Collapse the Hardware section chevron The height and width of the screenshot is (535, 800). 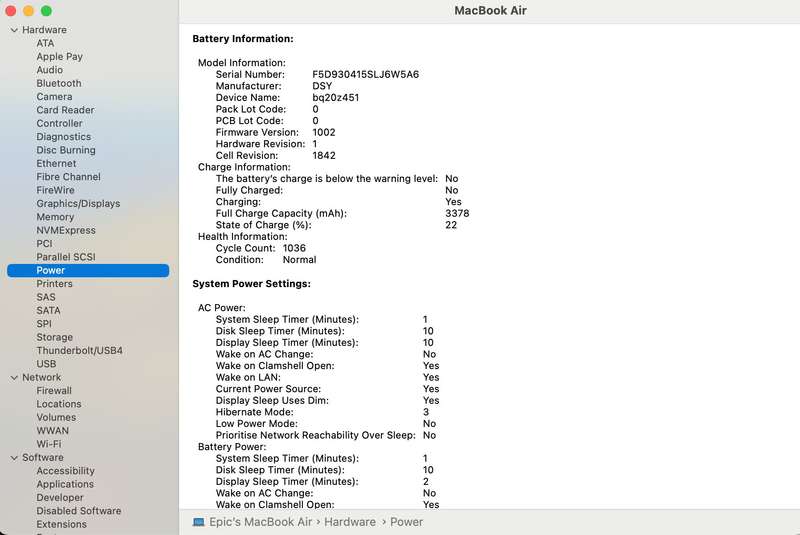click(14, 30)
